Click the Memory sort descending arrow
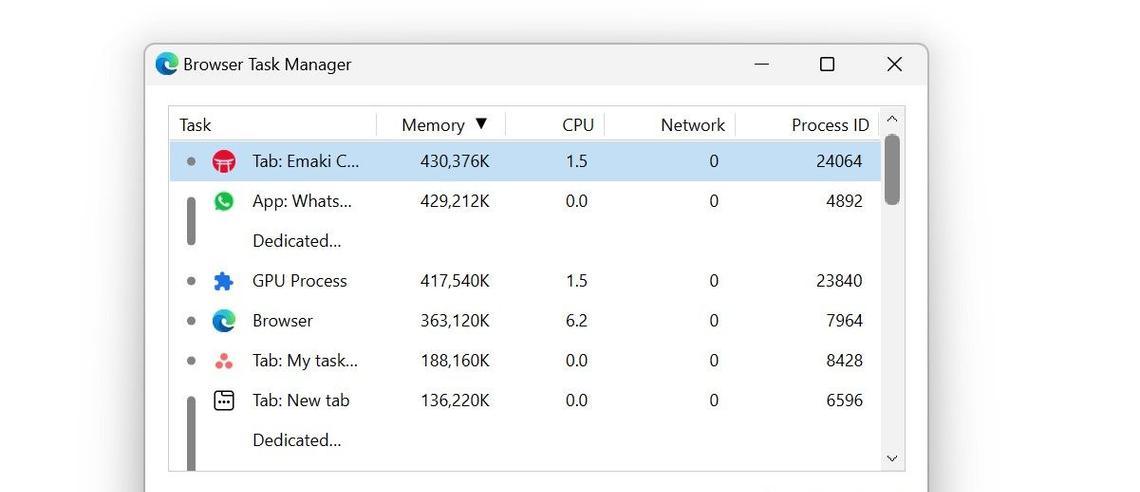Viewport: 1140px width, 492px height. [x=481, y=124]
